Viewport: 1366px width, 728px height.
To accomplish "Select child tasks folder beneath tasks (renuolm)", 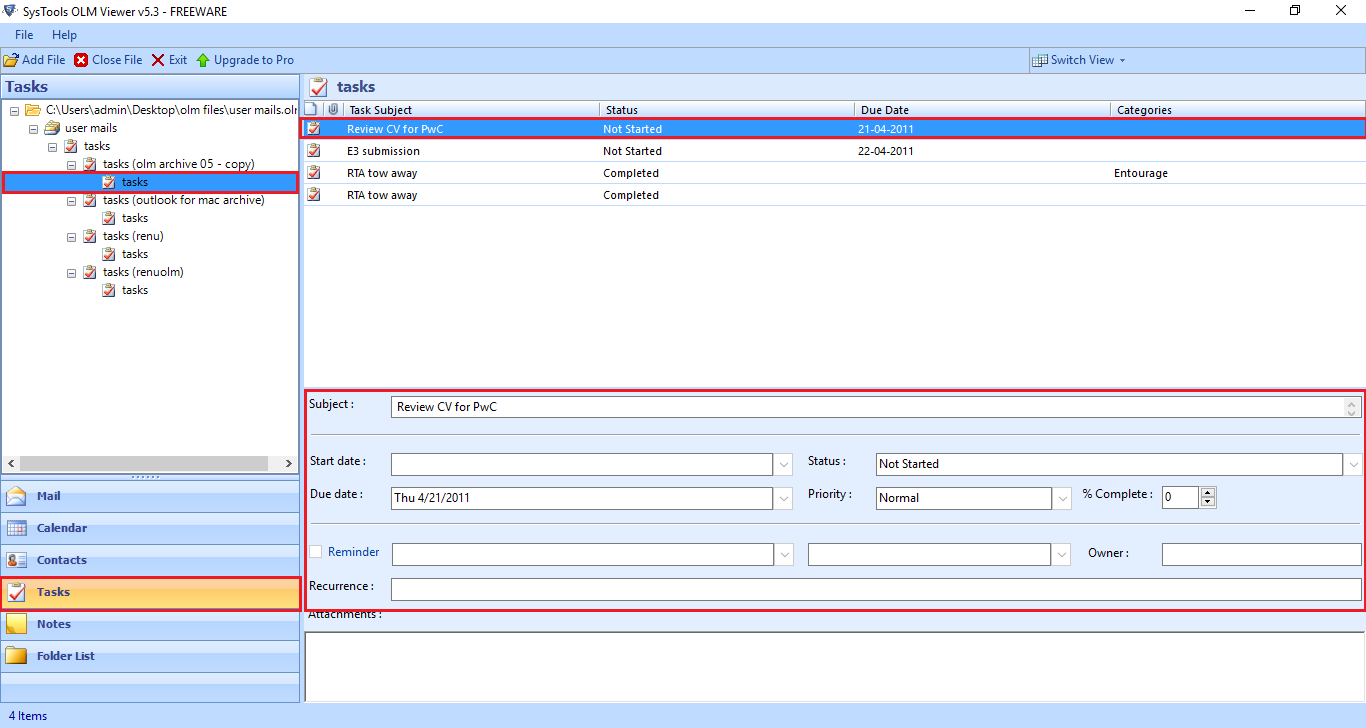I will point(135,290).
